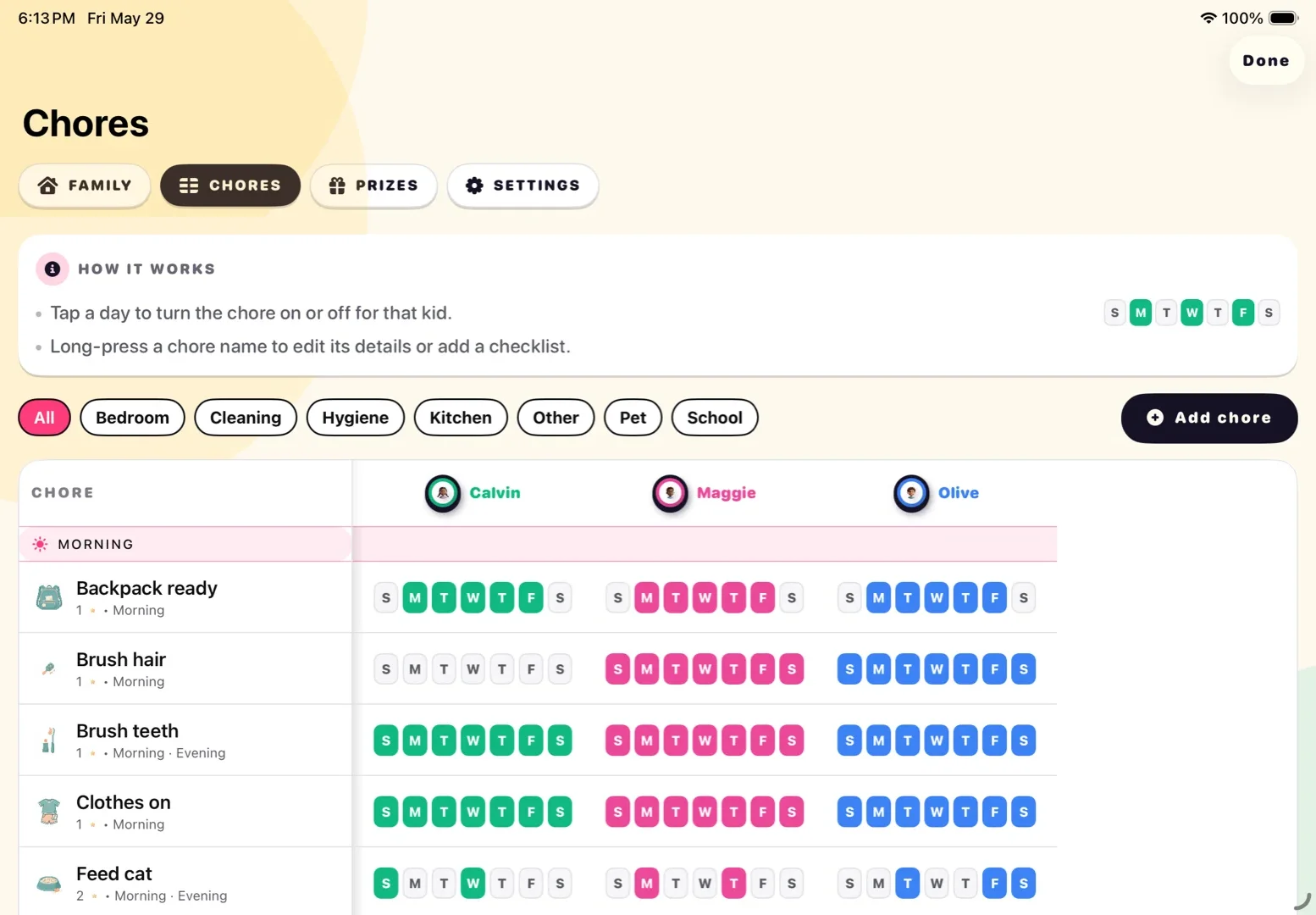Toggle Monday for Olive's Brush teeth
The height and width of the screenshot is (915, 1316).
tap(879, 740)
